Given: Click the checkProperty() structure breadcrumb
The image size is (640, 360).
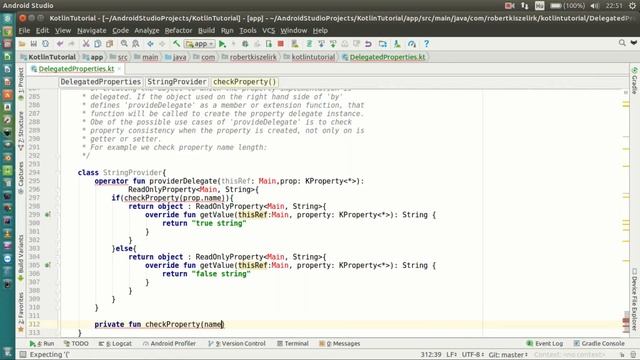Looking at the screenshot, I should (244, 82).
